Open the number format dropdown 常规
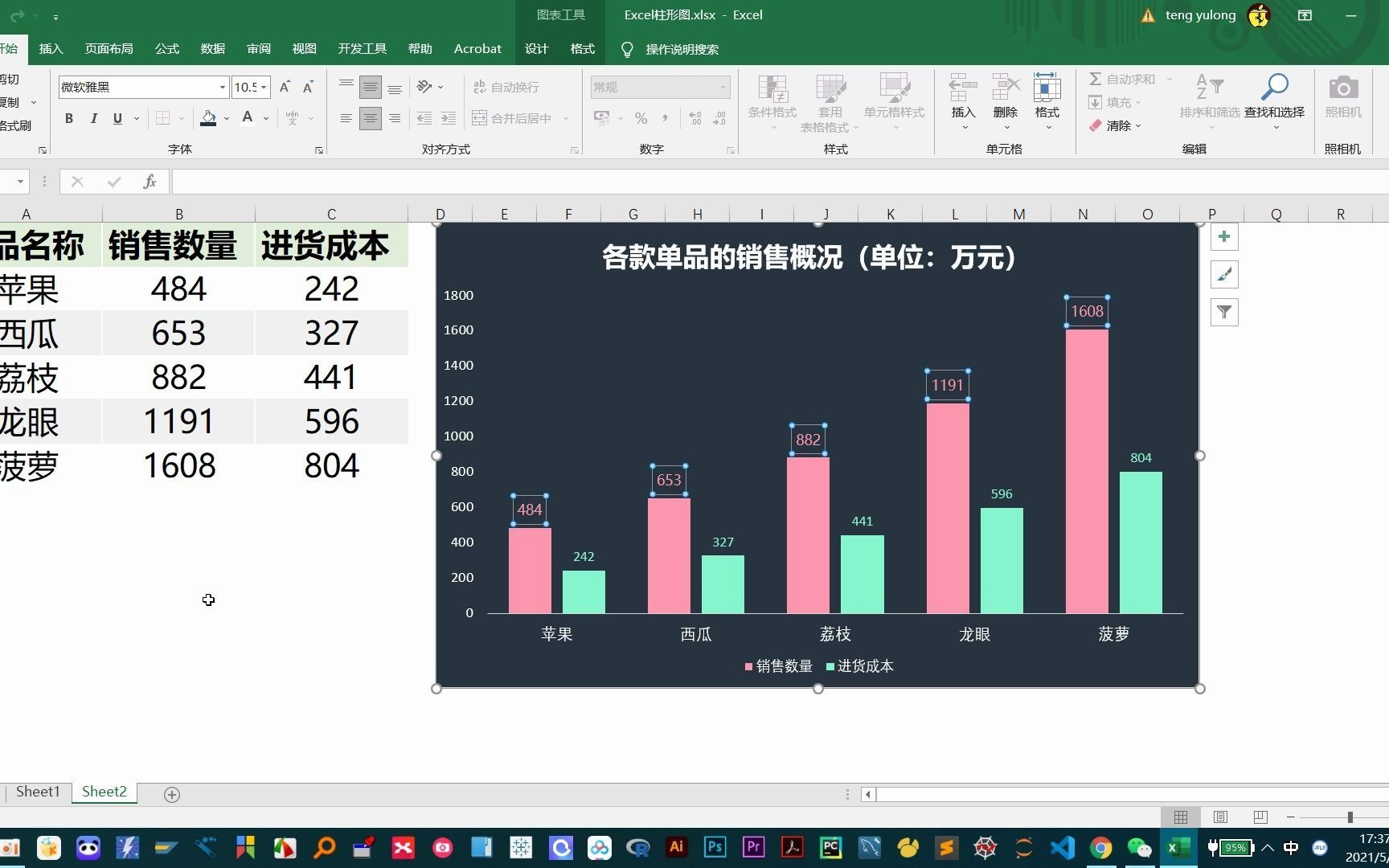The image size is (1389, 868). [x=660, y=87]
